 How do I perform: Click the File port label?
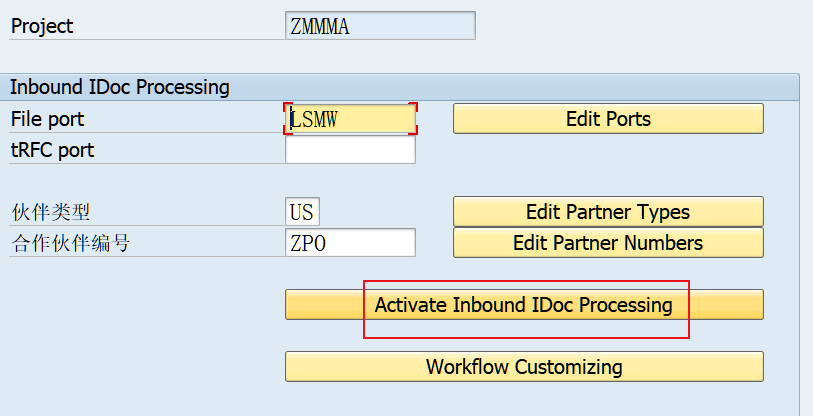pos(48,119)
